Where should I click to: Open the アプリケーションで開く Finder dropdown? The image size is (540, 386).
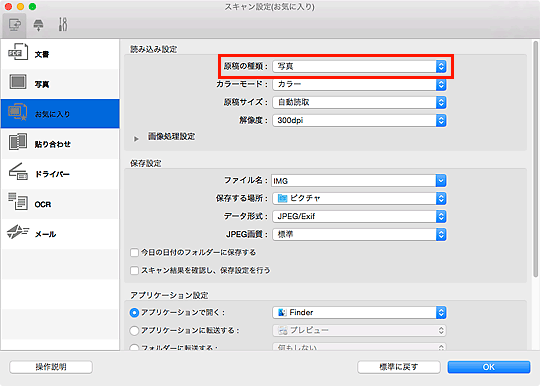point(359,313)
